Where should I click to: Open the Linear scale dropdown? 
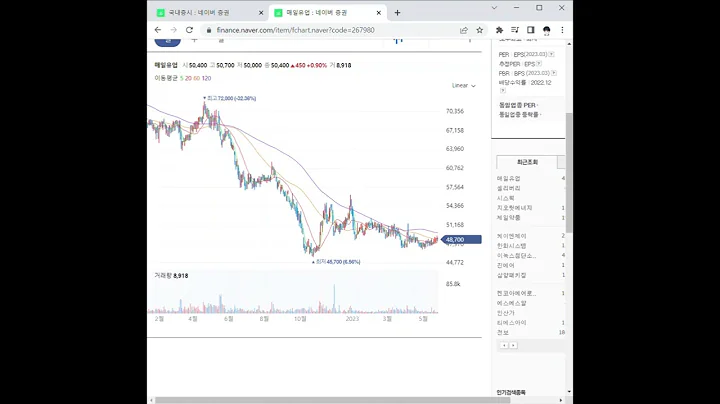pyautogui.click(x=464, y=85)
